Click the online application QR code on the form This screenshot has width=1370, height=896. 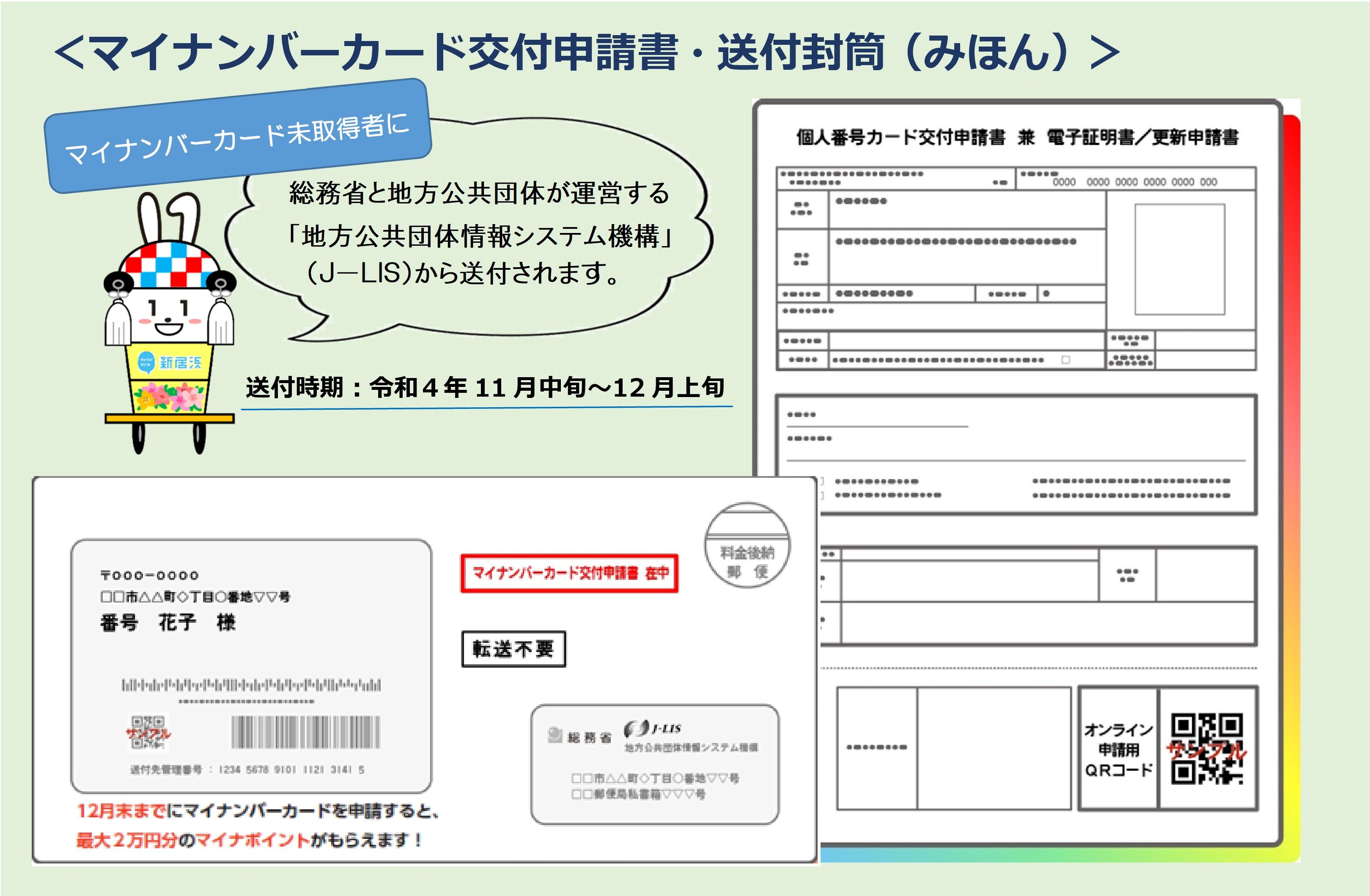click(x=1208, y=748)
